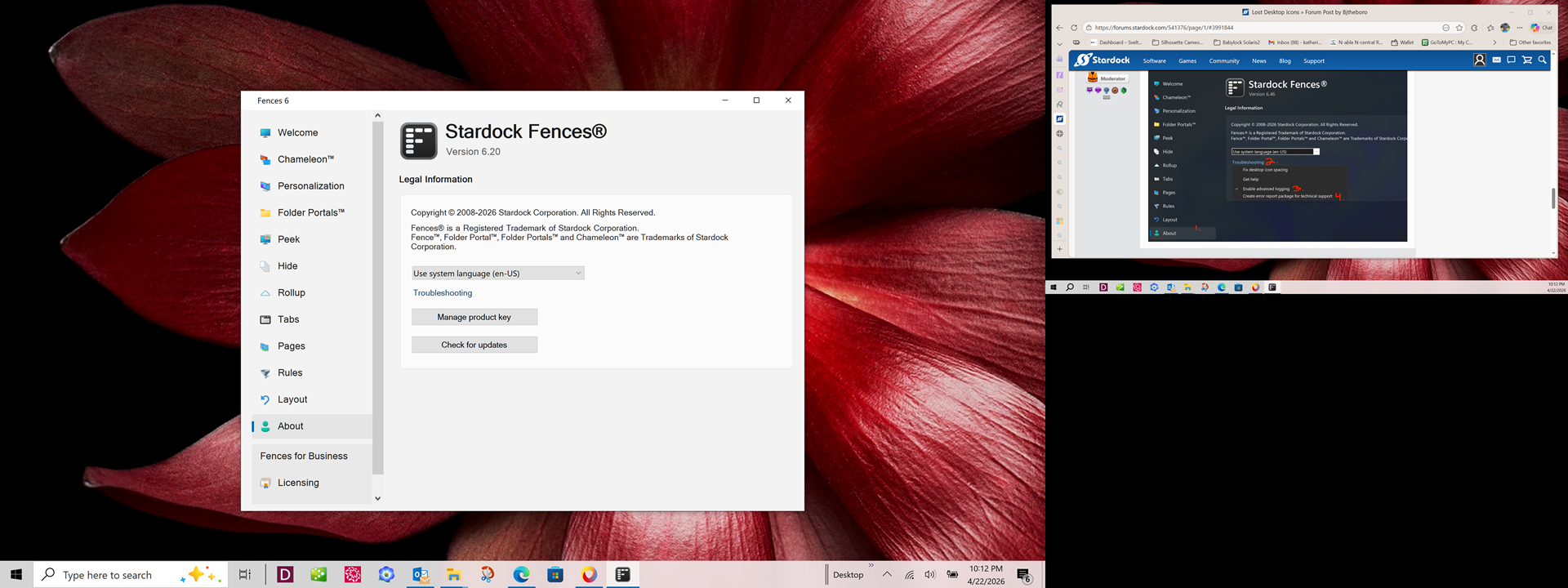Open Community menu on Stardock site

[1223, 60]
